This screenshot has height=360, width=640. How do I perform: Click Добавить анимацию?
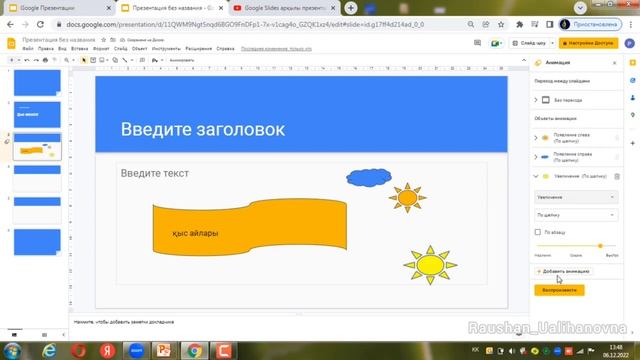pos(563,271)
